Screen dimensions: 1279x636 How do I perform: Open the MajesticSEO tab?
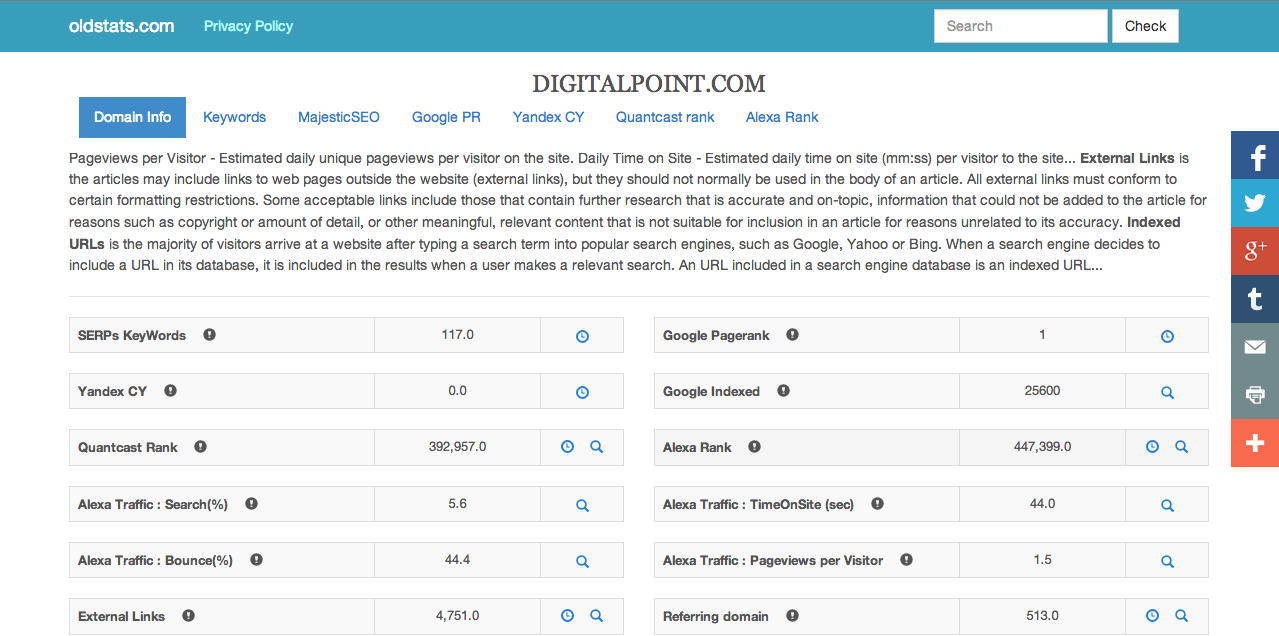point(339,117)
